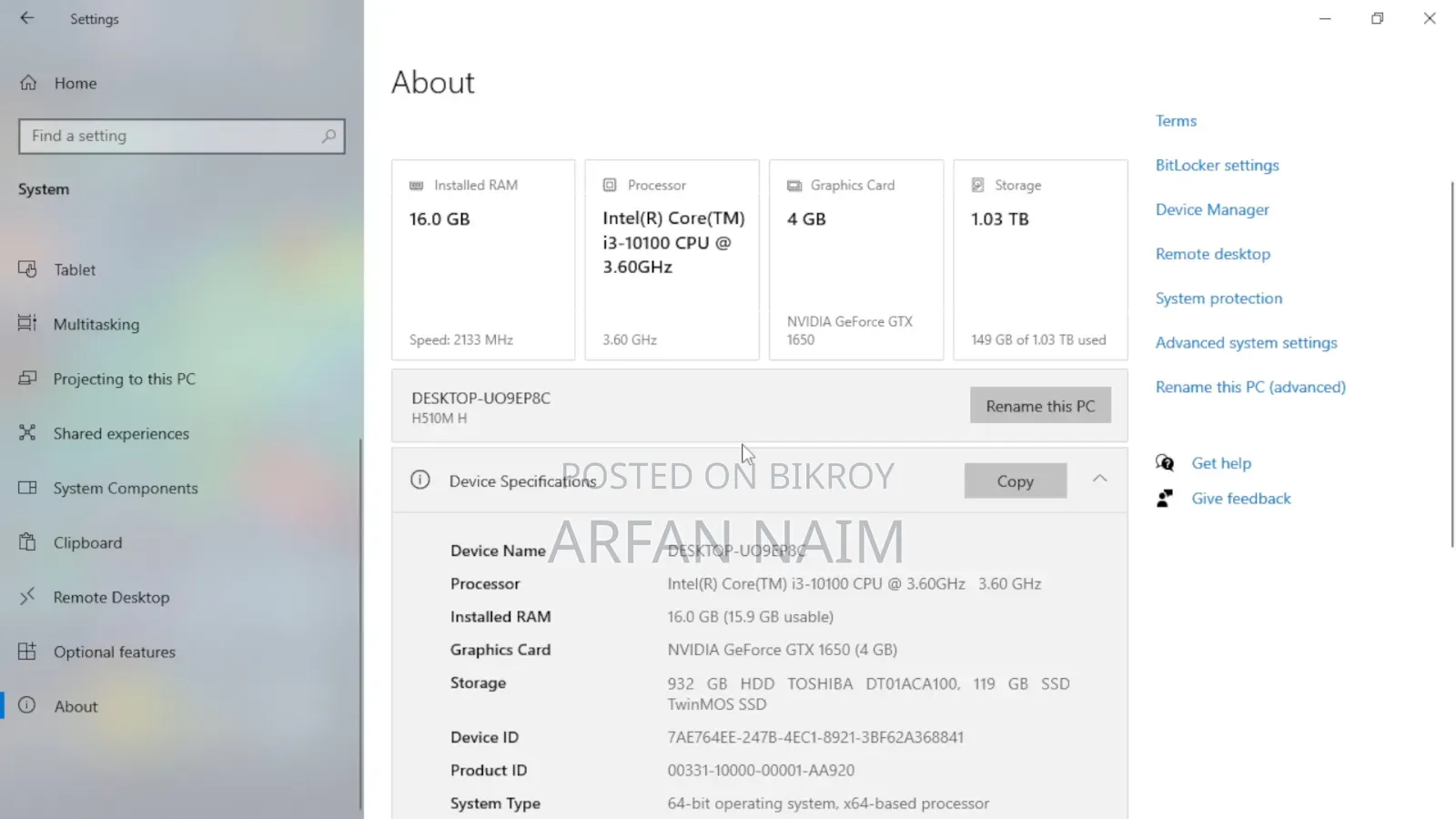The image size is (1456, 819).
Task: Close the Settings window
Action: (1430, 18)
